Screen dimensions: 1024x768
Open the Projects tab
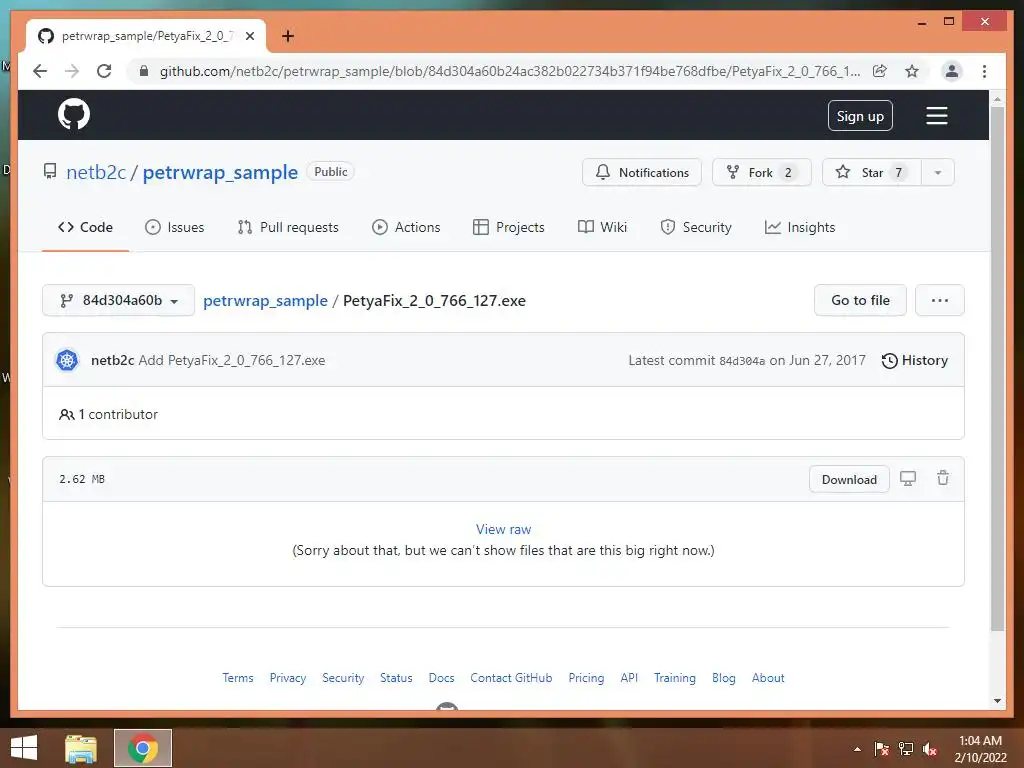tap(509, 227)
